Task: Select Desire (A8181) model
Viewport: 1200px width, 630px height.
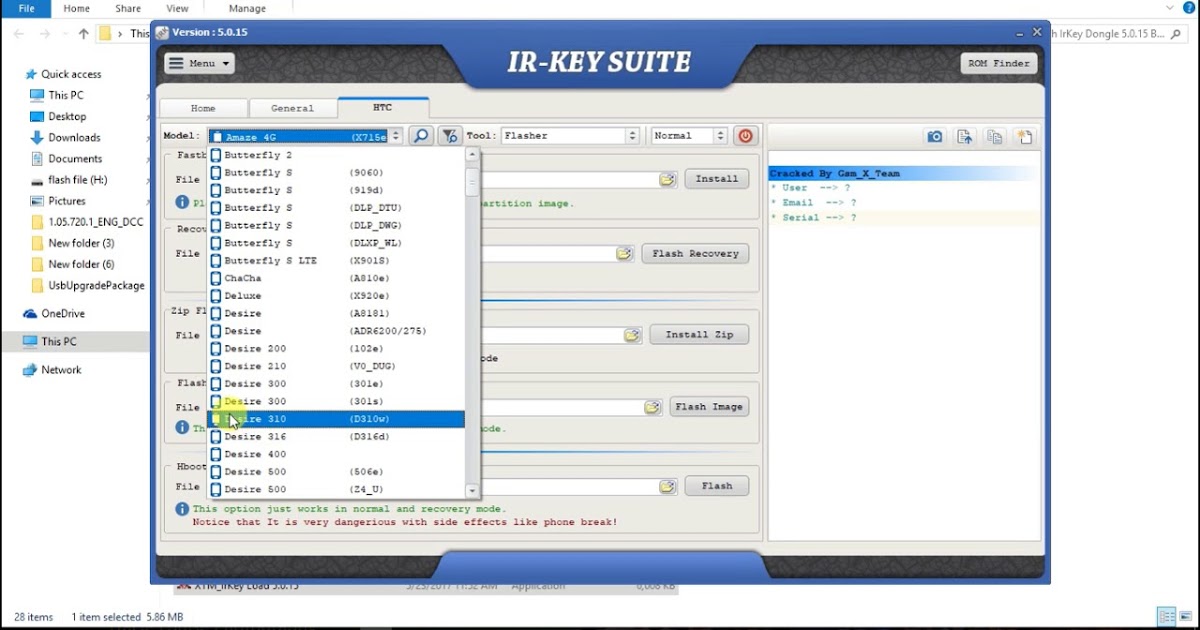Action: click(336, 313)
